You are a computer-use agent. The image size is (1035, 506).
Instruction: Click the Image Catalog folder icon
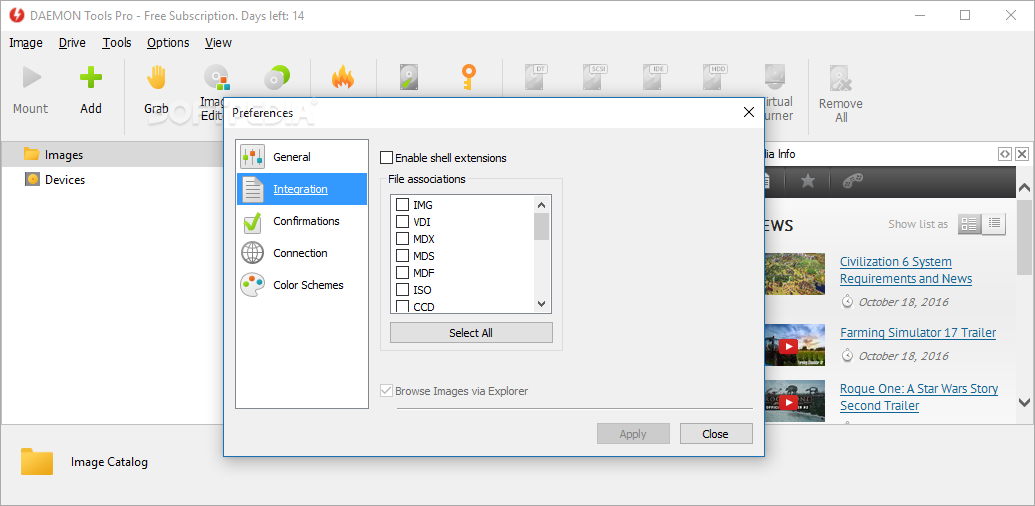36,462
